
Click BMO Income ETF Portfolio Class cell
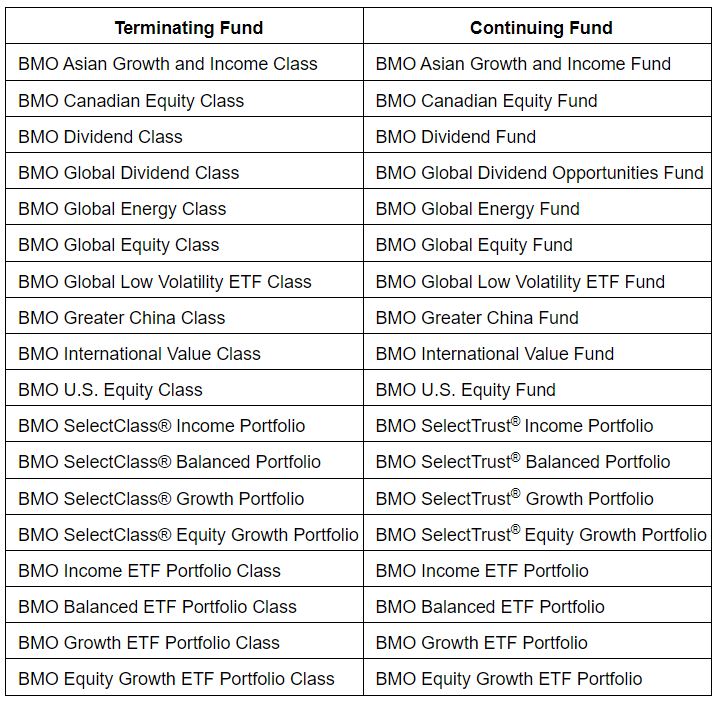coord(150,571)
